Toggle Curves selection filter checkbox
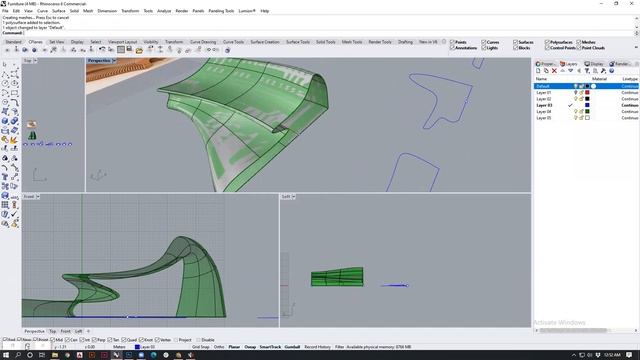 484,42
